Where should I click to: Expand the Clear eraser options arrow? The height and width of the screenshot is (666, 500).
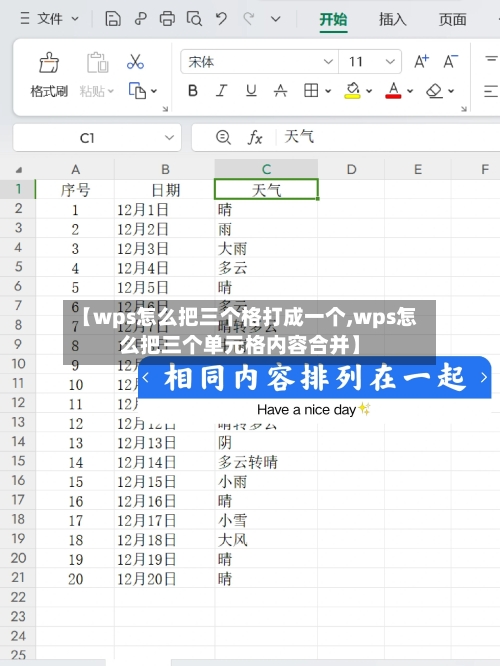coord(451,91)
